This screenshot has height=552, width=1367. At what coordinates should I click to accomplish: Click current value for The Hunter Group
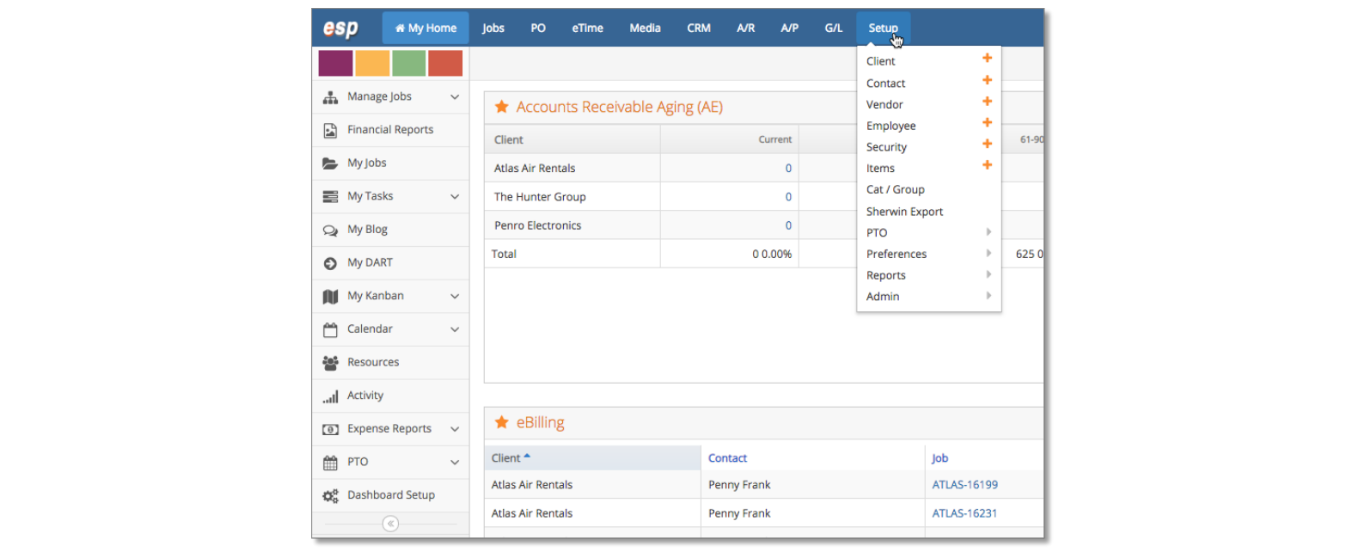[788, 197]
